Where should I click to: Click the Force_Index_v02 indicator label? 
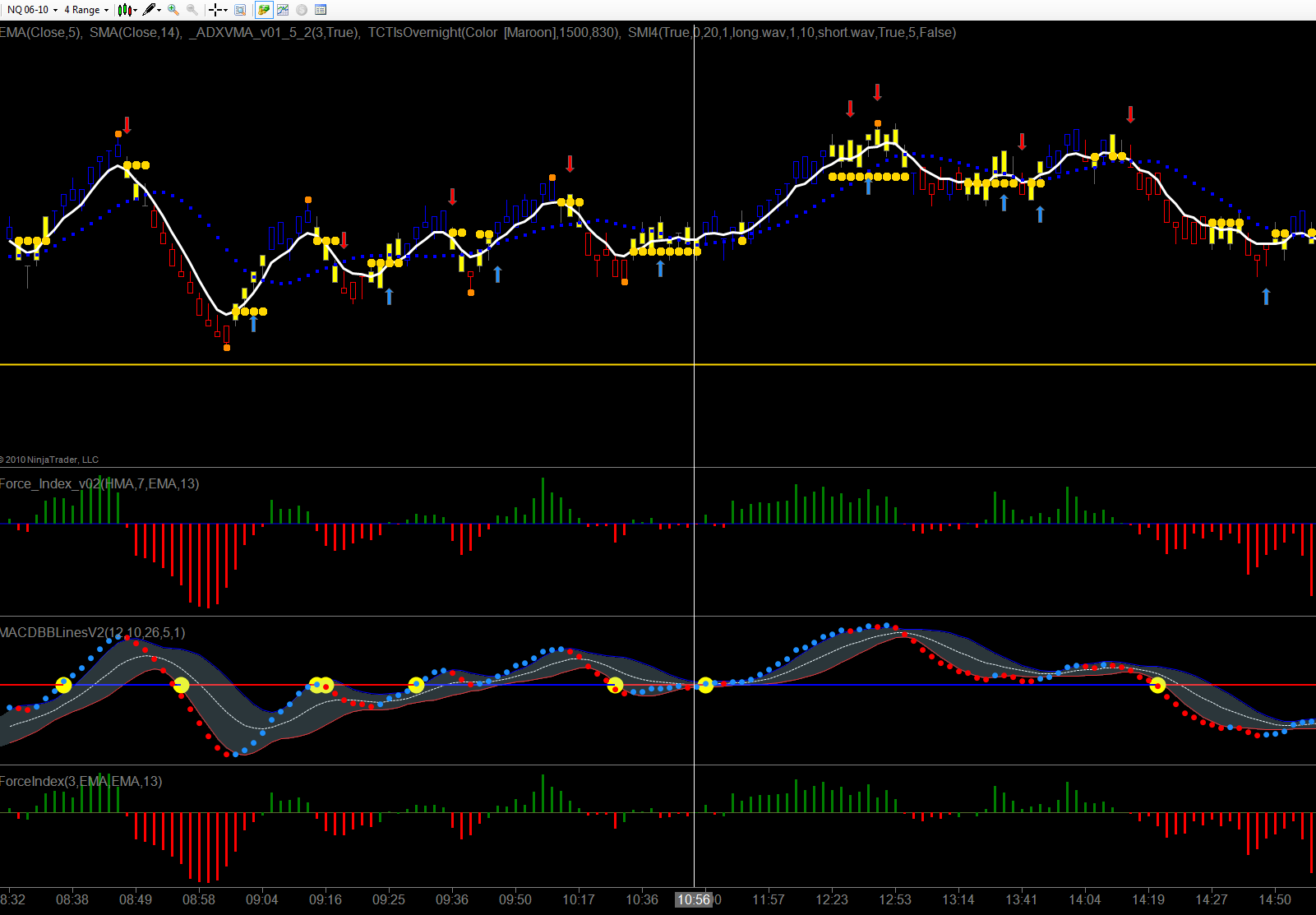tap(99, 483)
